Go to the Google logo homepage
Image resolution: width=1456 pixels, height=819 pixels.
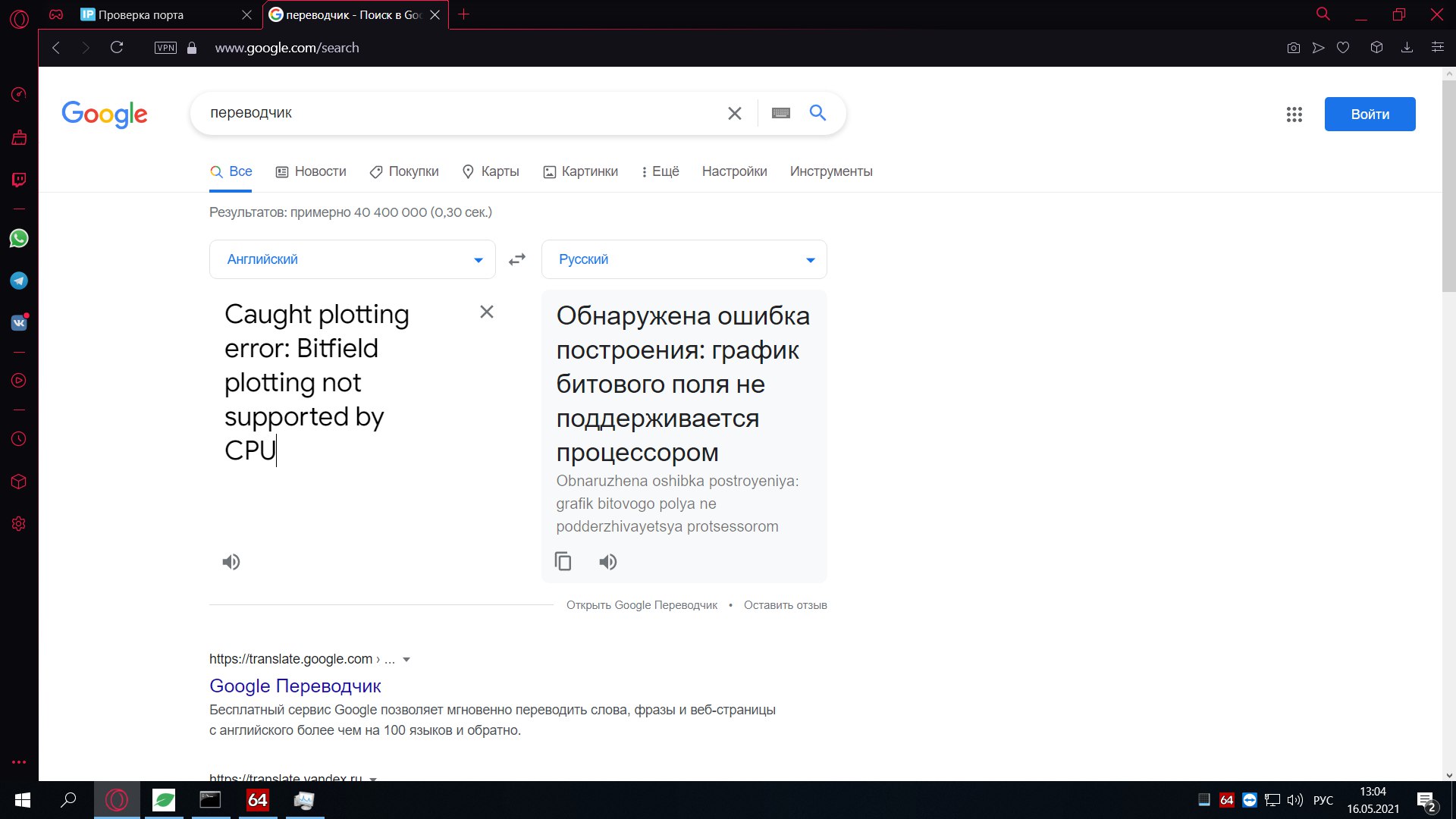point(105,115)
